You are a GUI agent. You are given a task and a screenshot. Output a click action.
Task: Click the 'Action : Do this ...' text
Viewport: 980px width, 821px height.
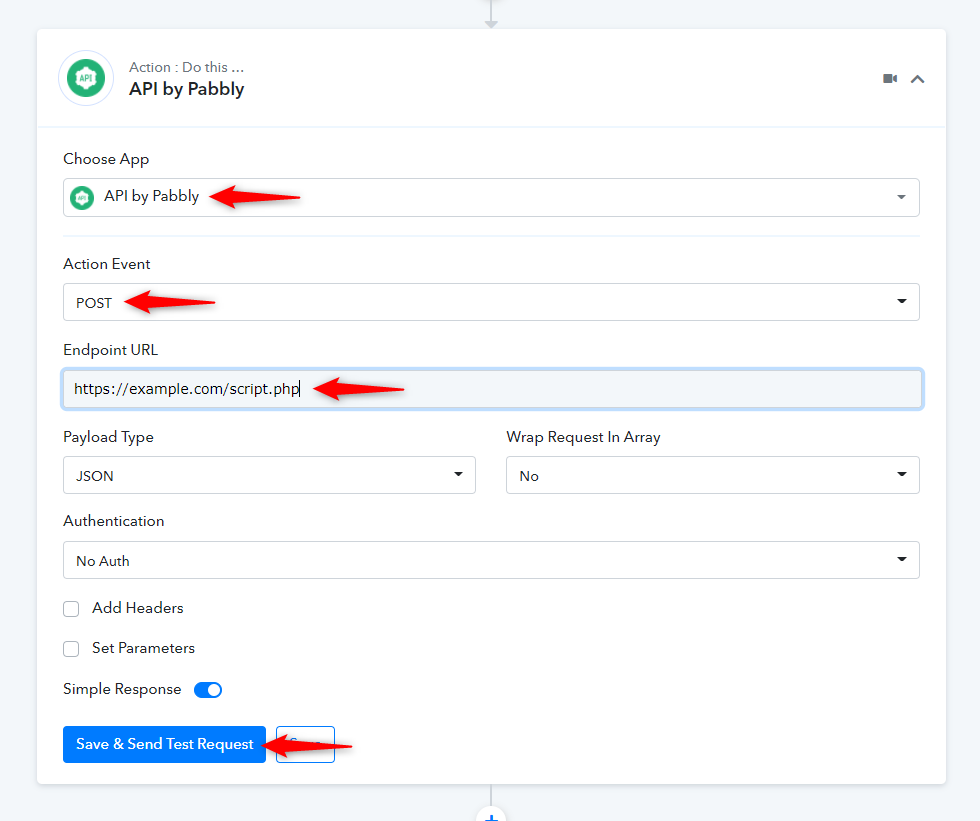(x=186, y=67)
